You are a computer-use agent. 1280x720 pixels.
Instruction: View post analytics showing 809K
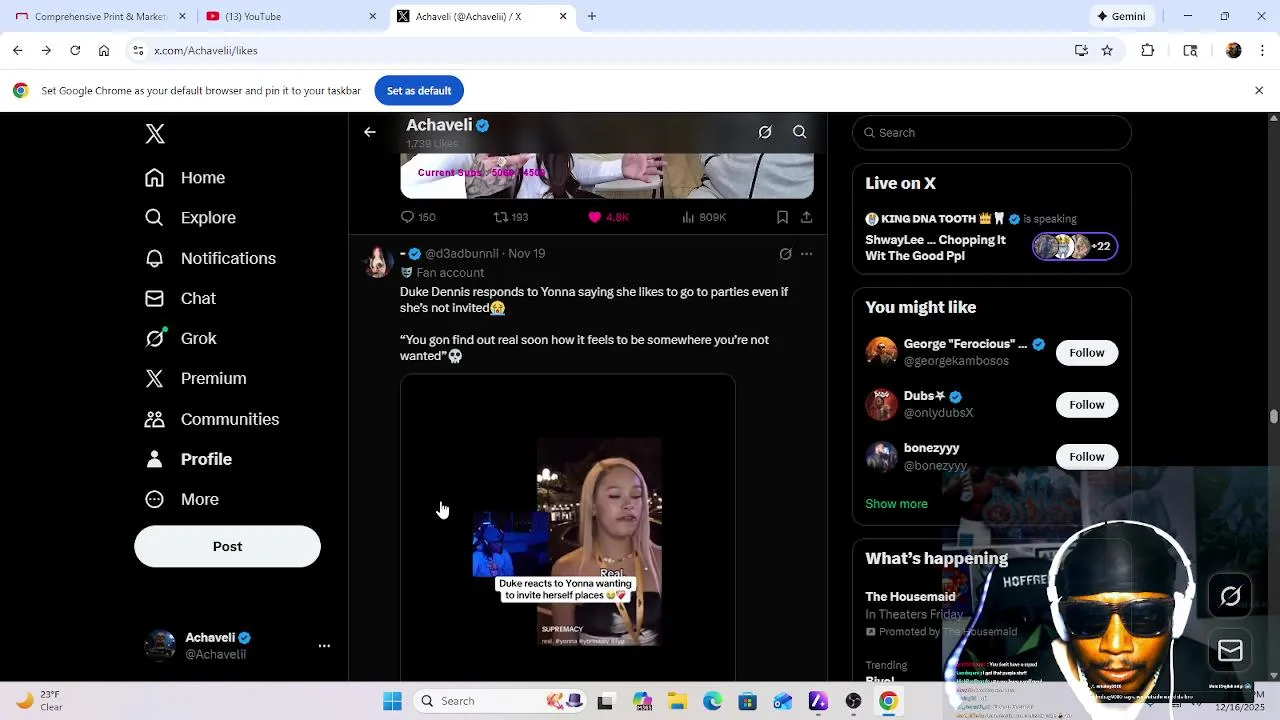pos(704,217)
